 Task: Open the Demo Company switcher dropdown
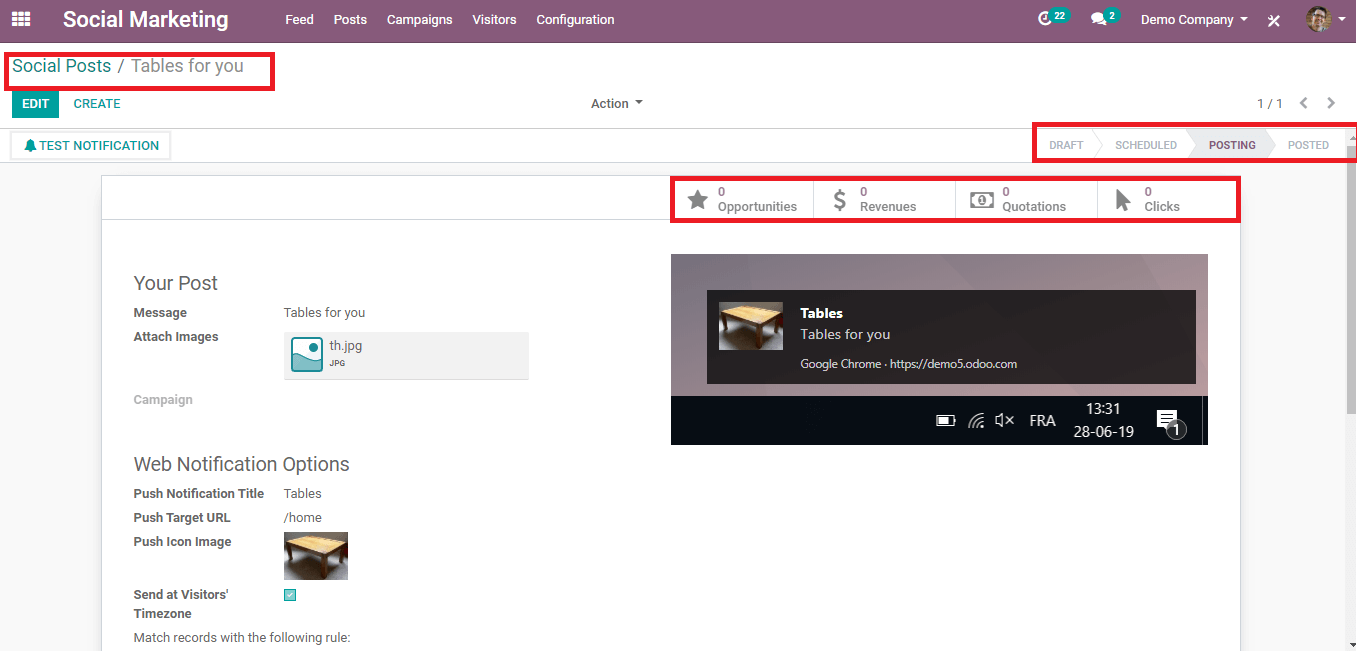1194,19
